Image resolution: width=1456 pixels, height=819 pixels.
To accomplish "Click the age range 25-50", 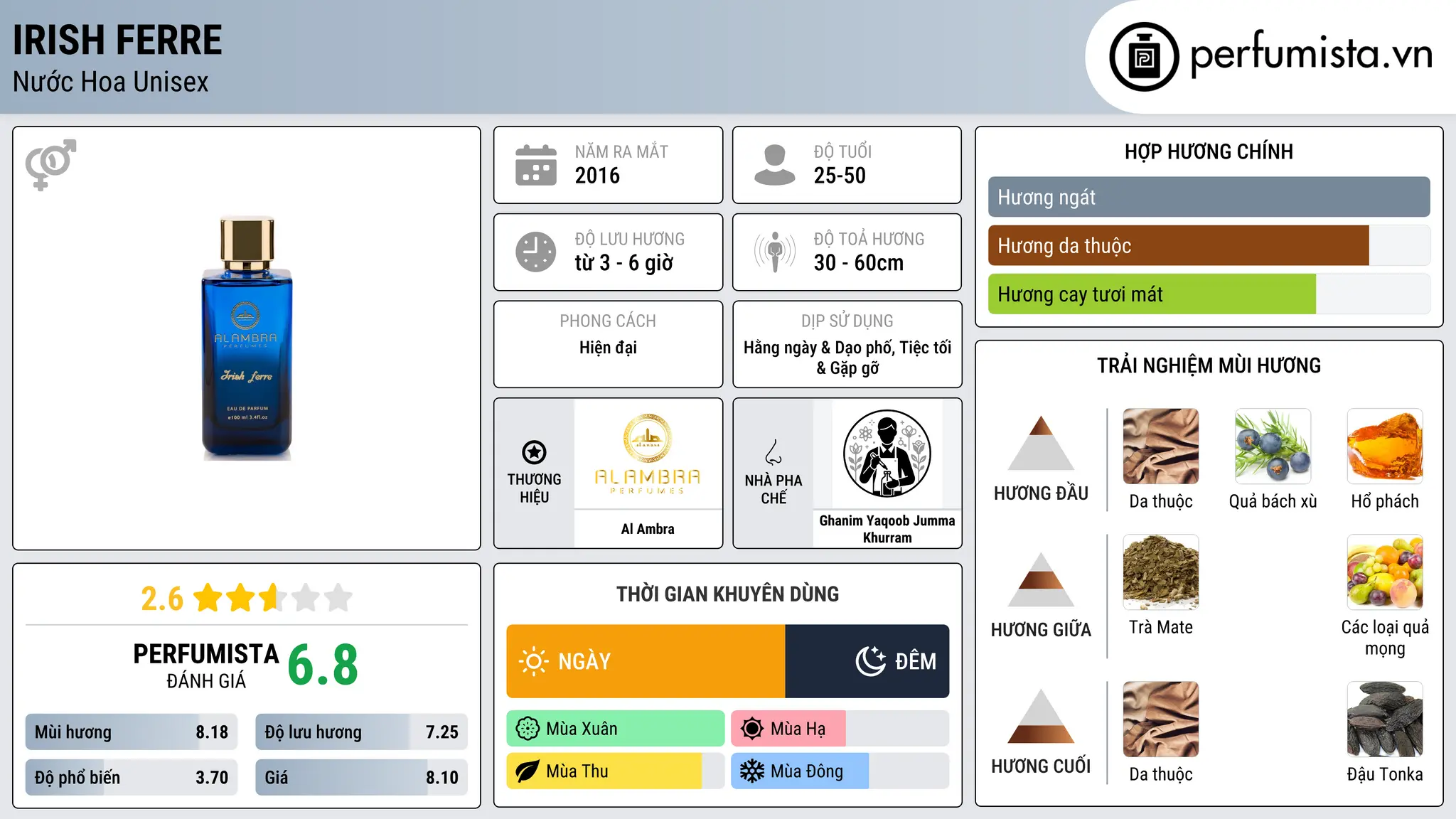I will coord(840,176).
